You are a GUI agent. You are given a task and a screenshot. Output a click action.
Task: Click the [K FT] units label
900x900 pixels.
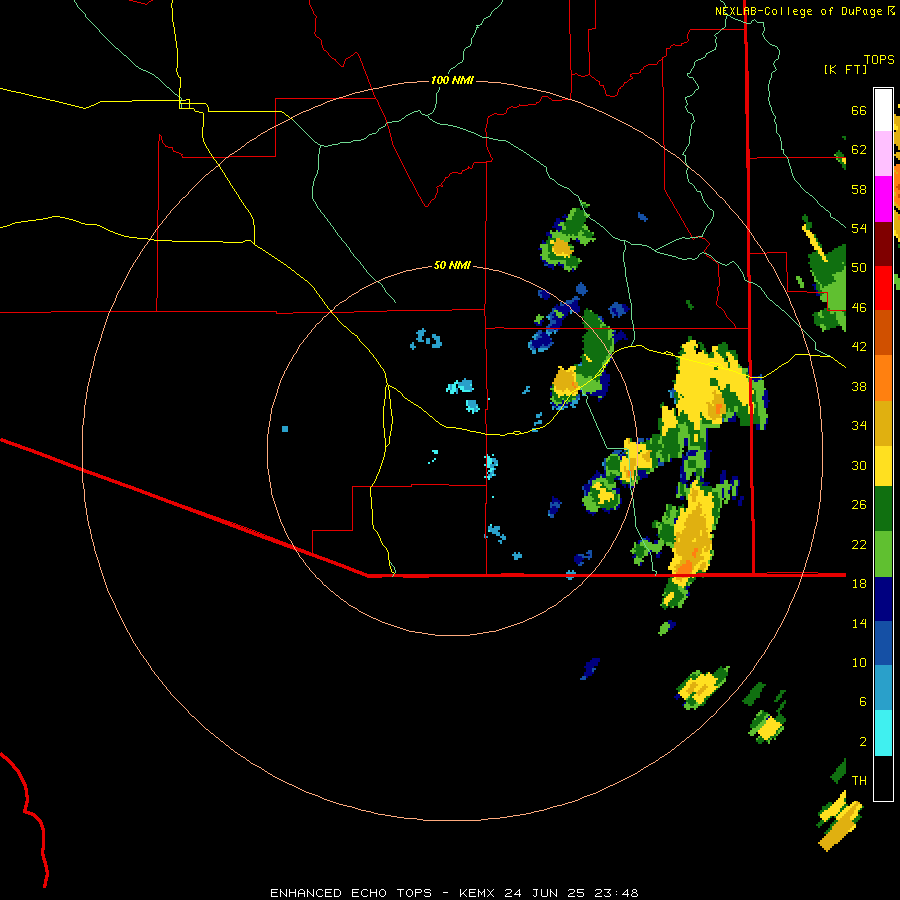tap(845, 69)
